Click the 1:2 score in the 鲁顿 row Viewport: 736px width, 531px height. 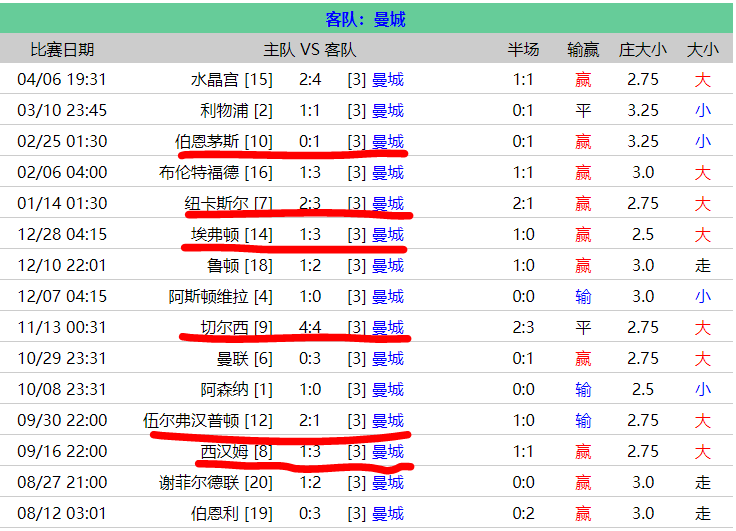(x=310, y=266)
